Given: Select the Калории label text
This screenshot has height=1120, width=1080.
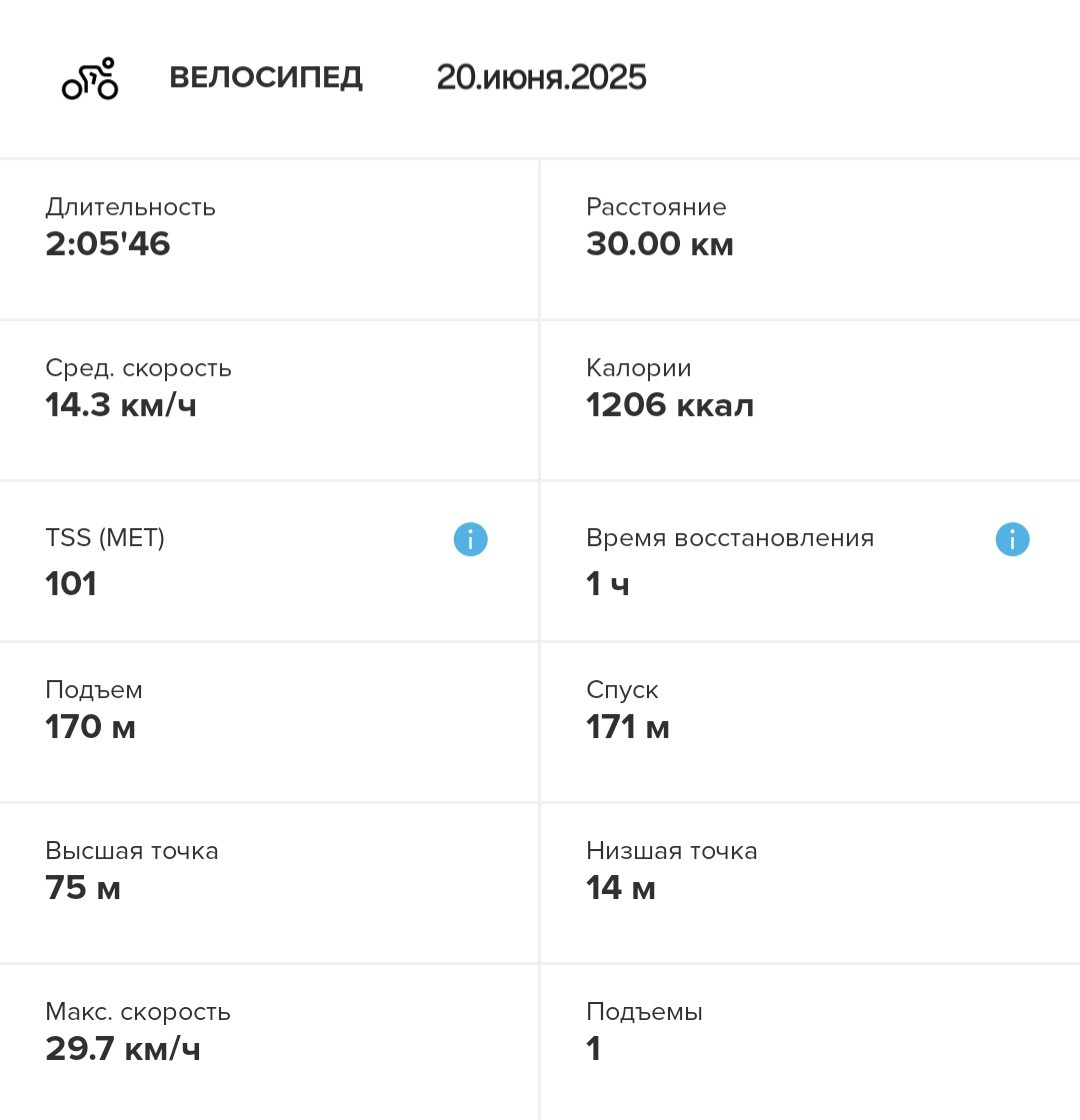Looking at the screenshot, I should click(x=639, y=368).
